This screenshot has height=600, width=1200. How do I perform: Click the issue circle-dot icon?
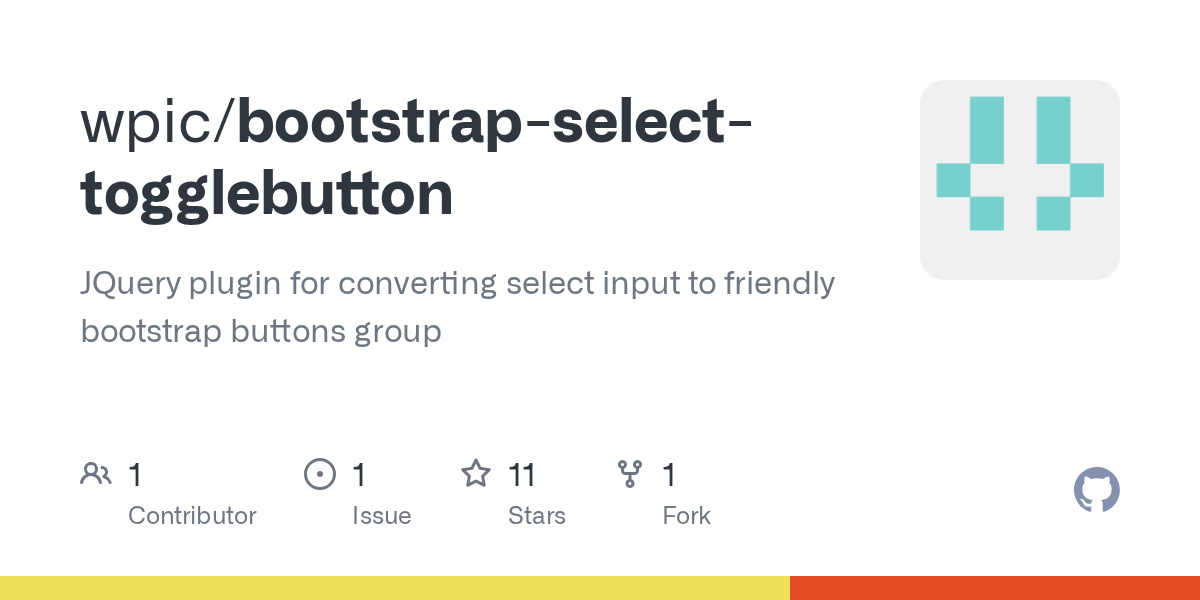pos(320,474)
